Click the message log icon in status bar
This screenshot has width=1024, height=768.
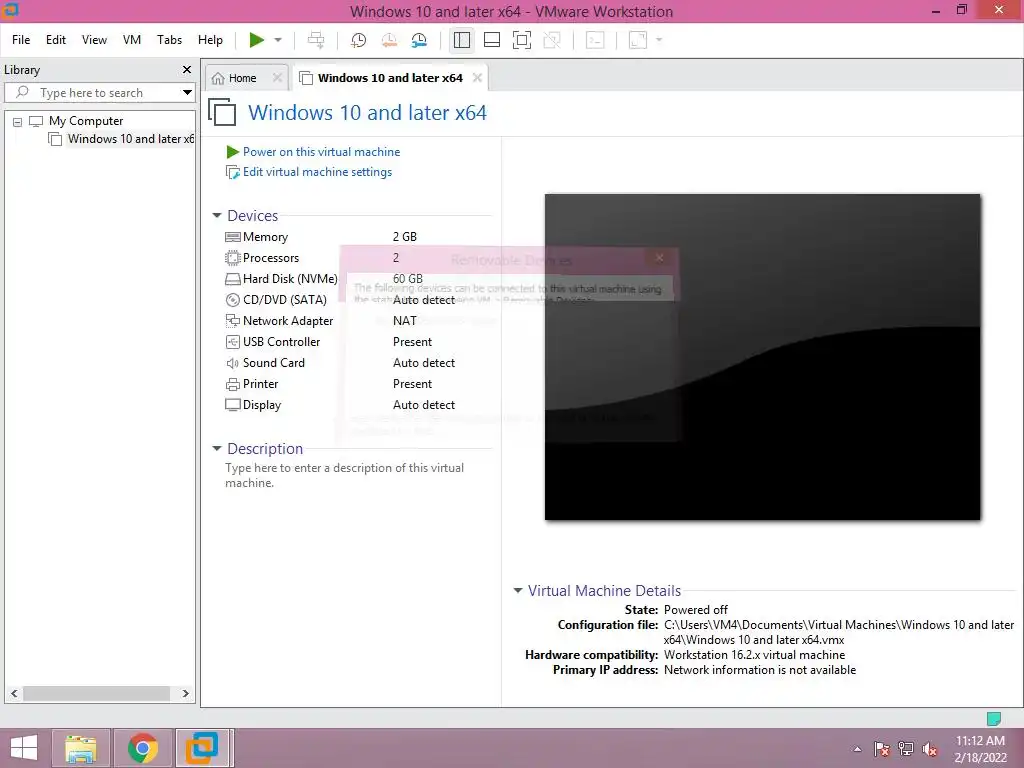(x=994, y=719)
